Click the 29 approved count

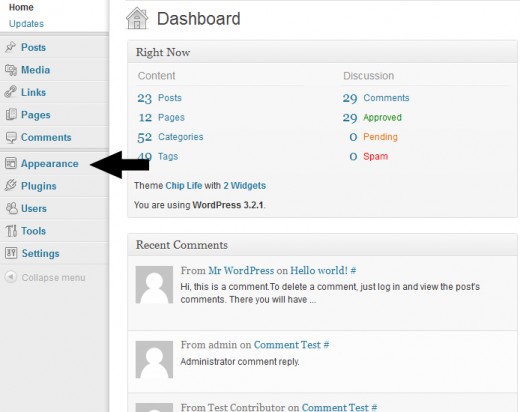click(x=350, y=117)
